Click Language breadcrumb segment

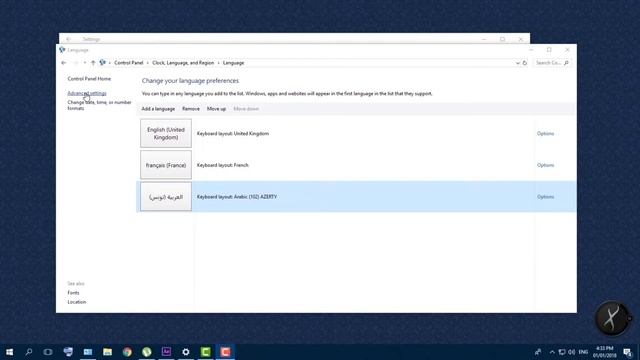pyautogui.click(x=233, y=63)
